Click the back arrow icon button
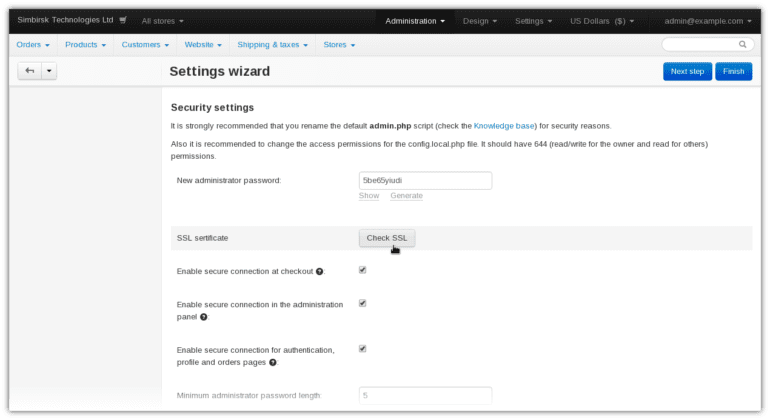Screen dimensions: 770x420 point(30,71)
